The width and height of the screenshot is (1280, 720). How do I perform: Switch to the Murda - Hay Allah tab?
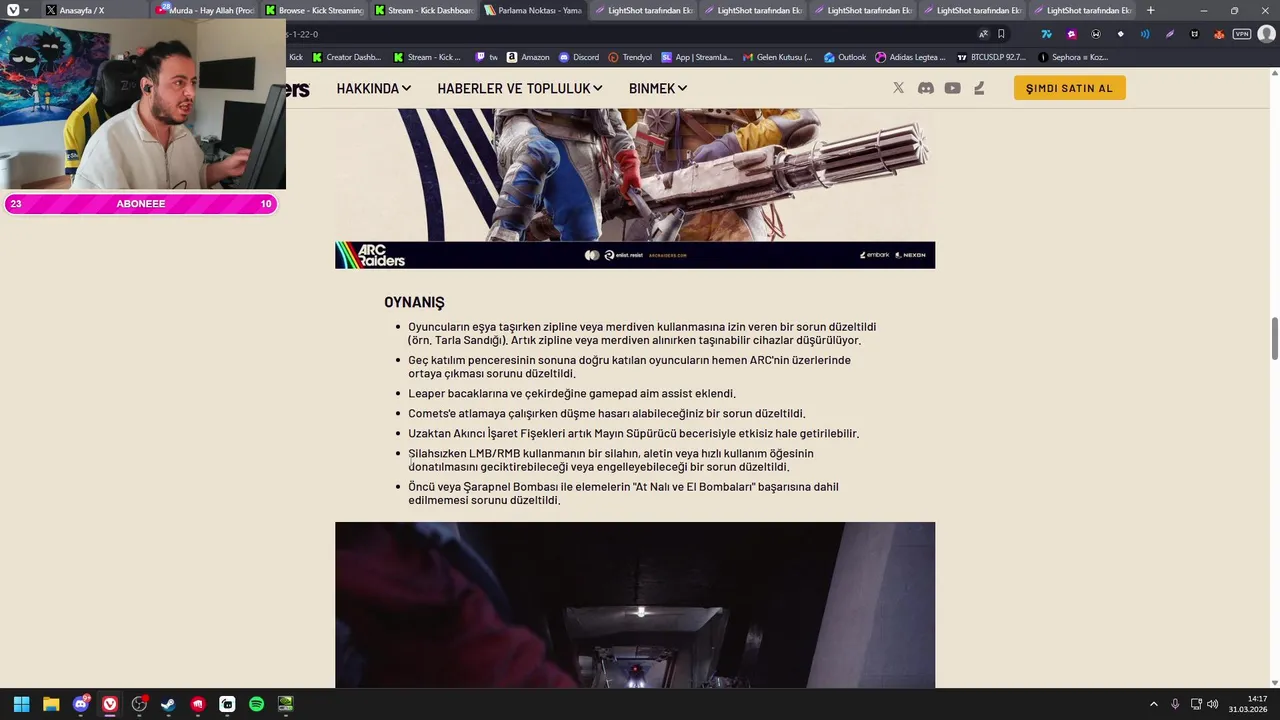(x=205, y=10)
